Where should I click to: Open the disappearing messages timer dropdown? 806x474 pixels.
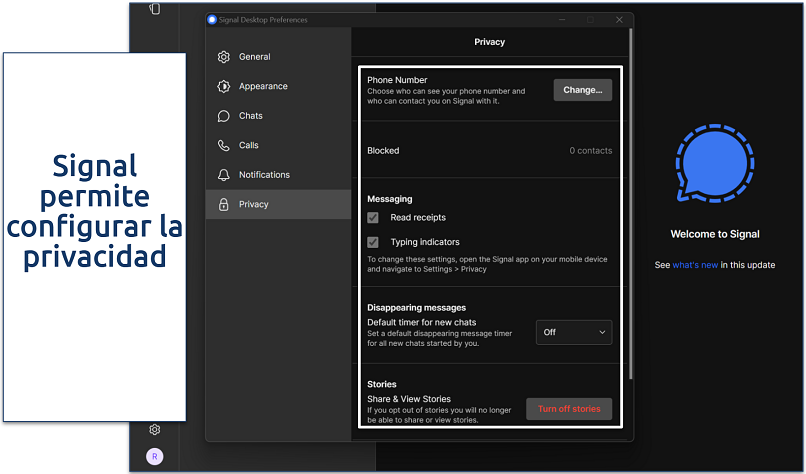(574, 332)
